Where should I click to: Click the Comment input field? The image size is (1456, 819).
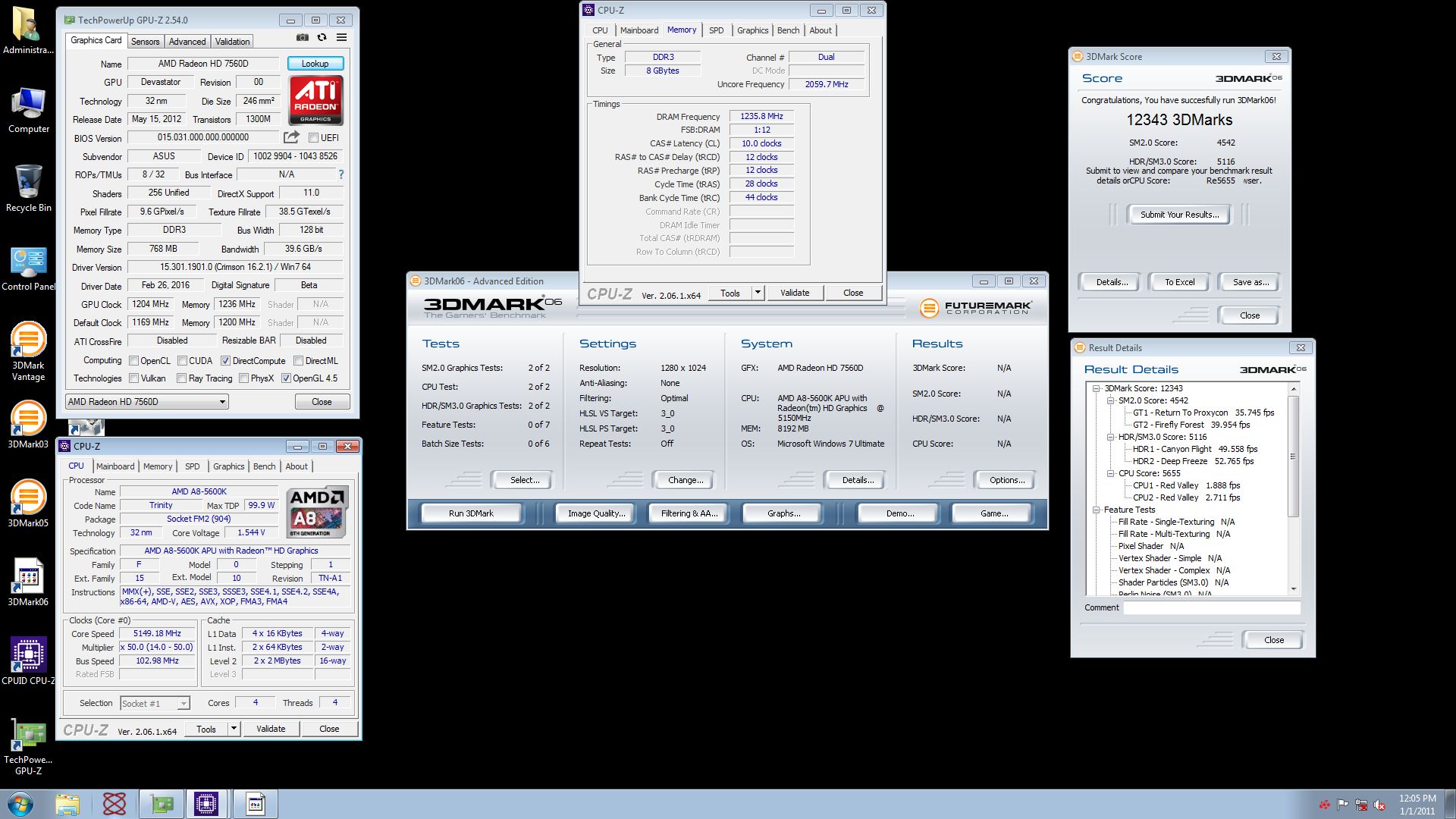(x=1212, y=607)
